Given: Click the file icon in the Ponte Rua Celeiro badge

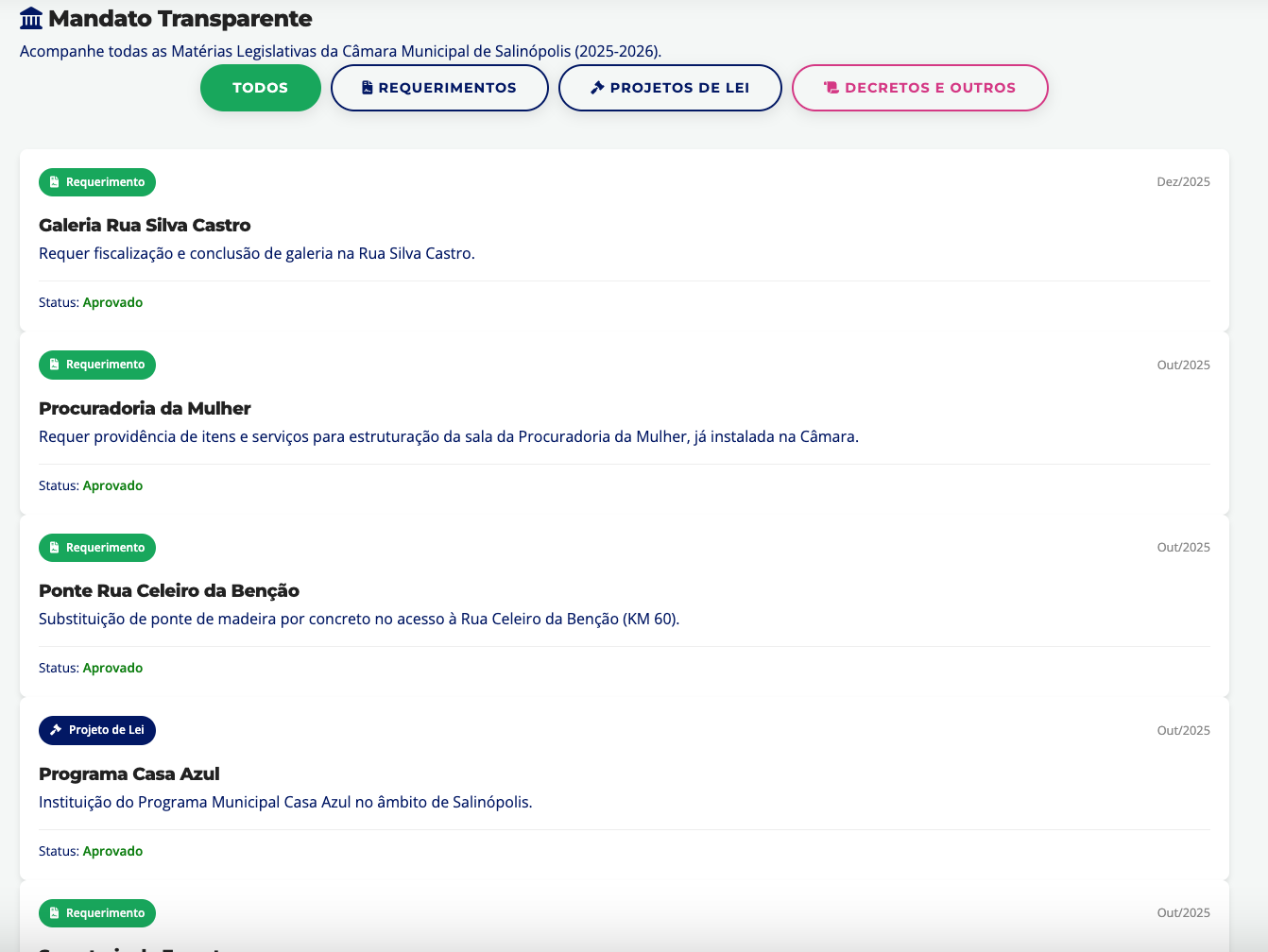Looking at the screenshot, I should click(x=55, y=548).
